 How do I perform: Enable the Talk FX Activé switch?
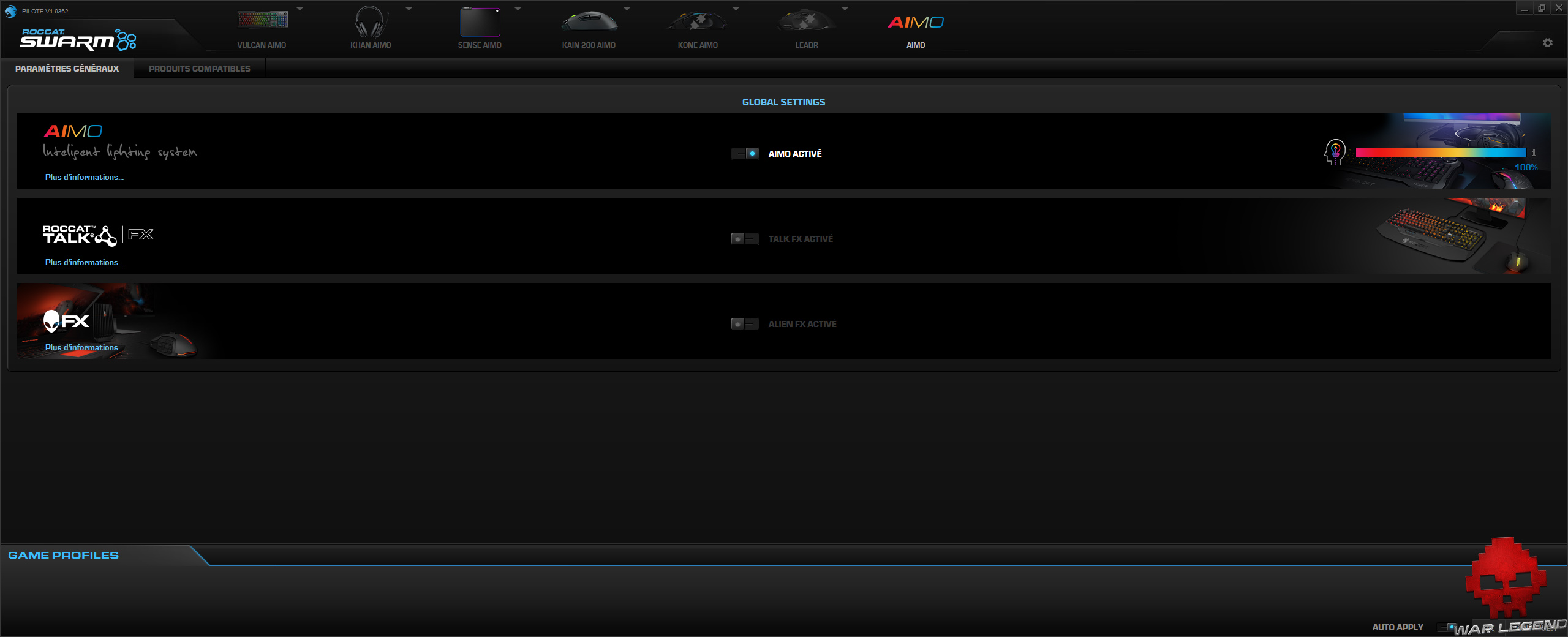click(x=745, y=239)
